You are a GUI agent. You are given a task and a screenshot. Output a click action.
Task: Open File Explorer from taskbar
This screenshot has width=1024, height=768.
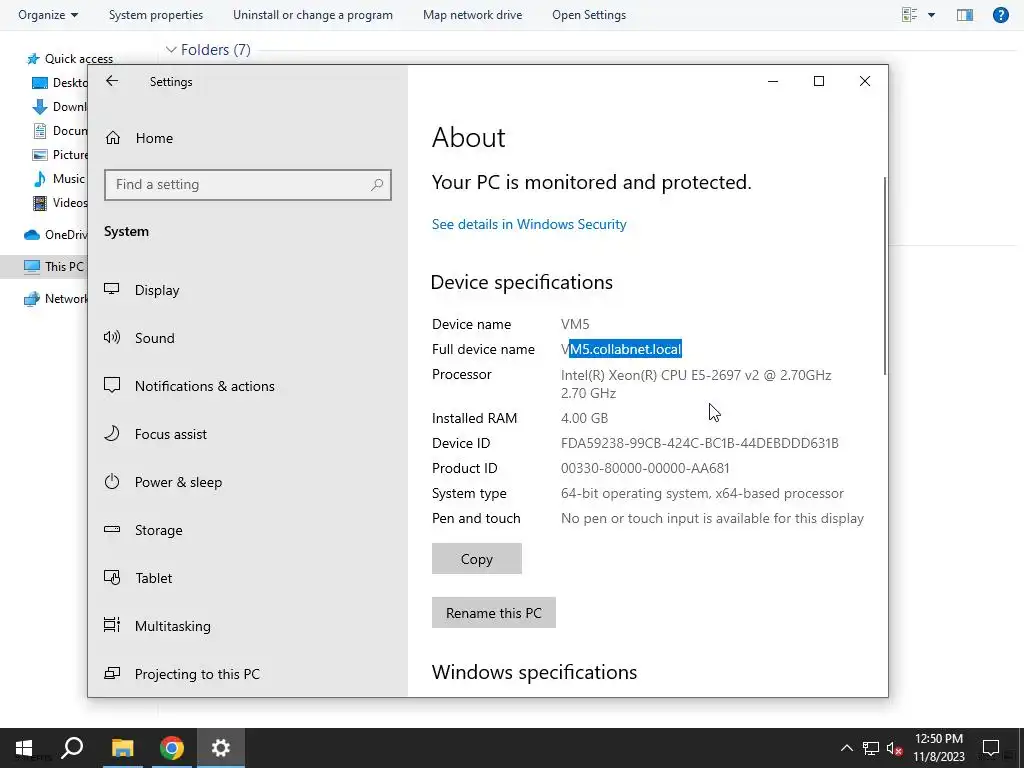pyautogui.click(x=122, y=748)
